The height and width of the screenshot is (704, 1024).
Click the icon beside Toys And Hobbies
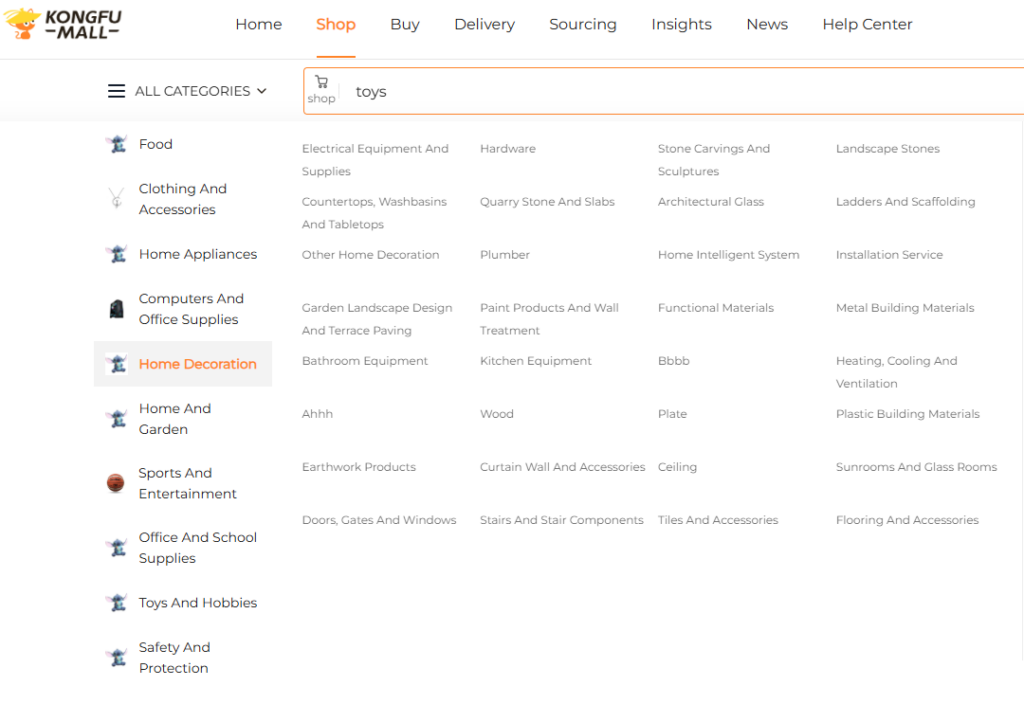coord(116,603)
